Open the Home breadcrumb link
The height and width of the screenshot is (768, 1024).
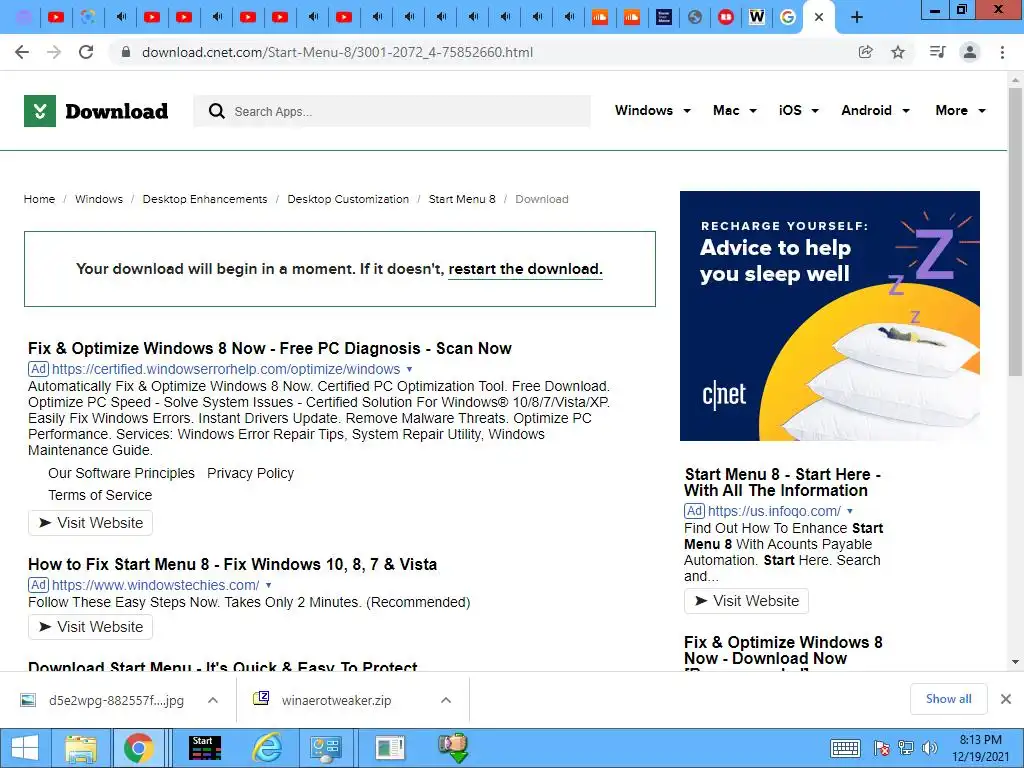point(39,199)
